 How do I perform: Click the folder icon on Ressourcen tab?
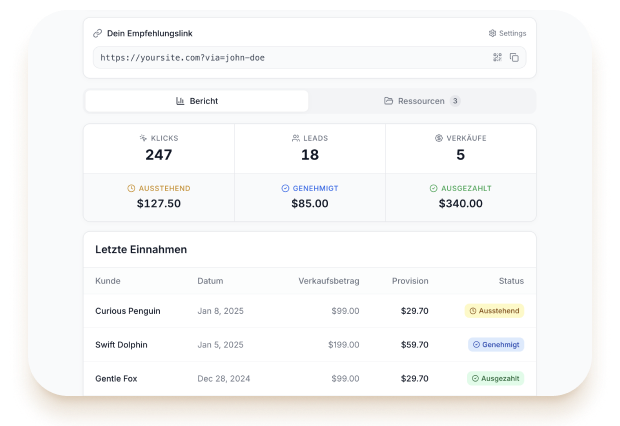(388, 101)
